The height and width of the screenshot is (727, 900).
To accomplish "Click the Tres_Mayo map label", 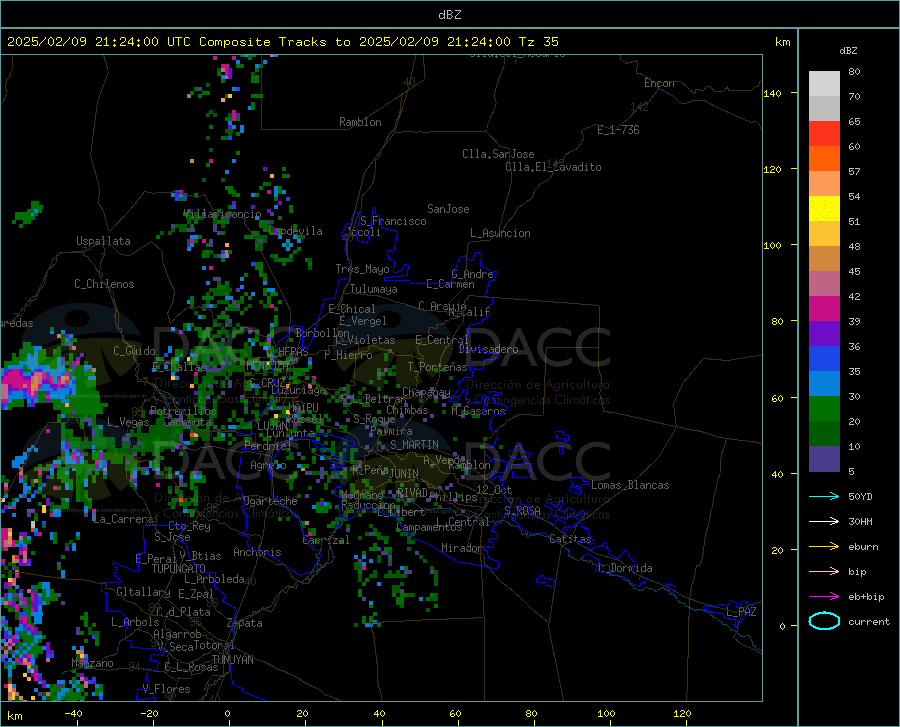I will pyautogui.click(x=362, y=269).
